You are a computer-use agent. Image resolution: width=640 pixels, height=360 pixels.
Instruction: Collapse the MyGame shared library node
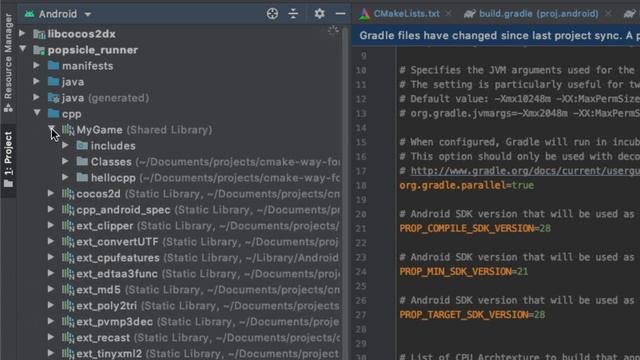point(51,129)
